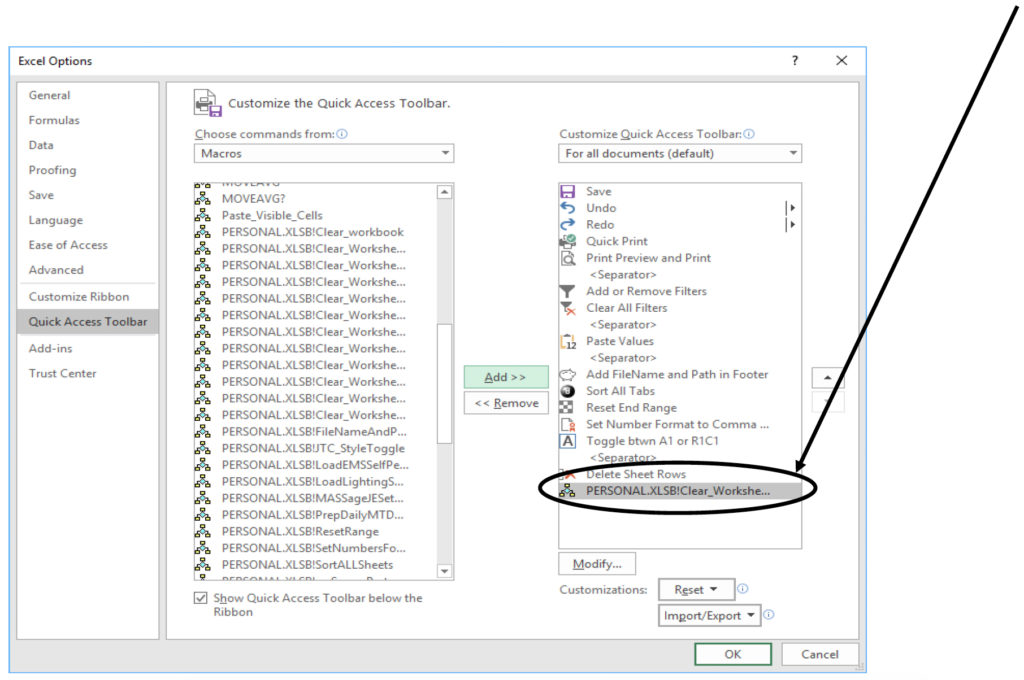
Task: Click the Move Up arrow beside the toolbar list
Action: click(x=827, y=378)
